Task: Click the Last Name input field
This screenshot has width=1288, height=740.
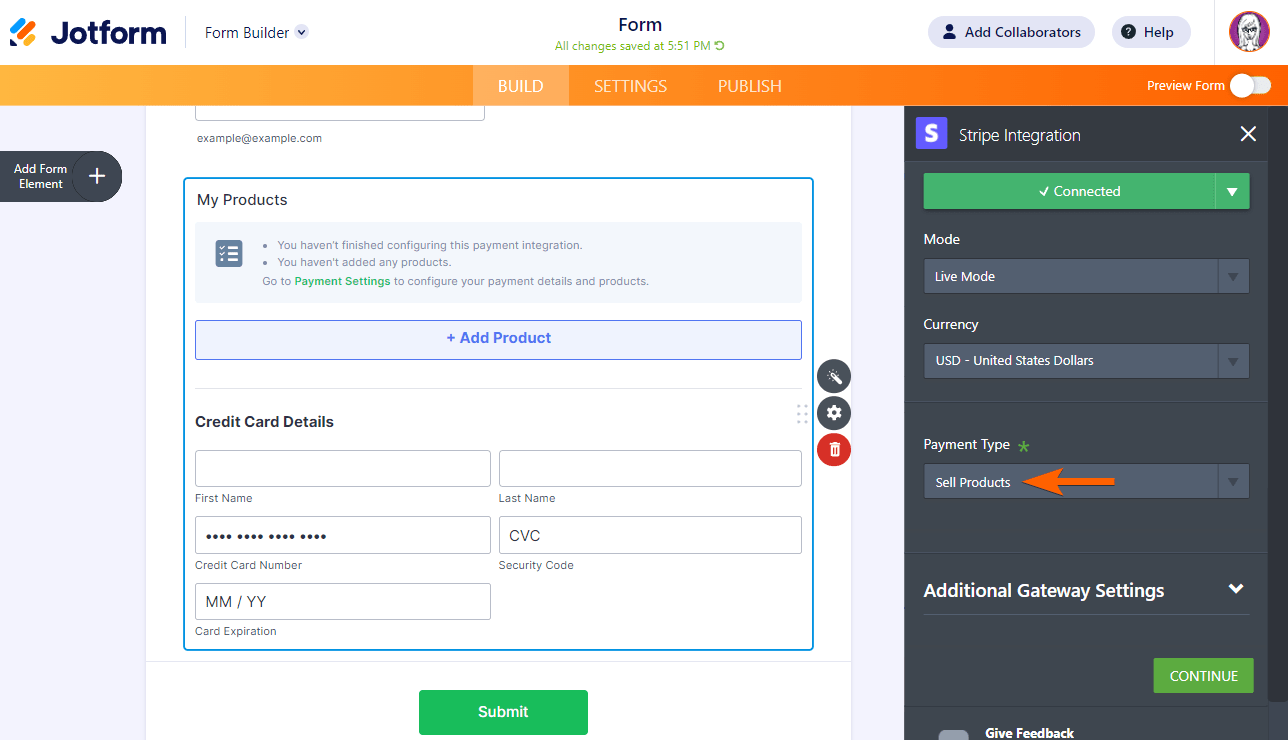Action: [650, 468]
